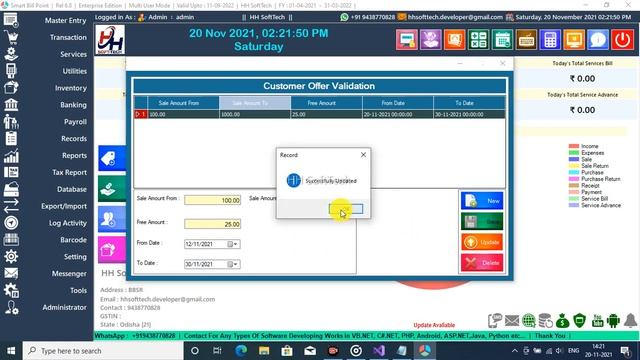Open the To Date picker dropdown
The image size is (640, 360).
pyautogui.click(x=233, y=264)
